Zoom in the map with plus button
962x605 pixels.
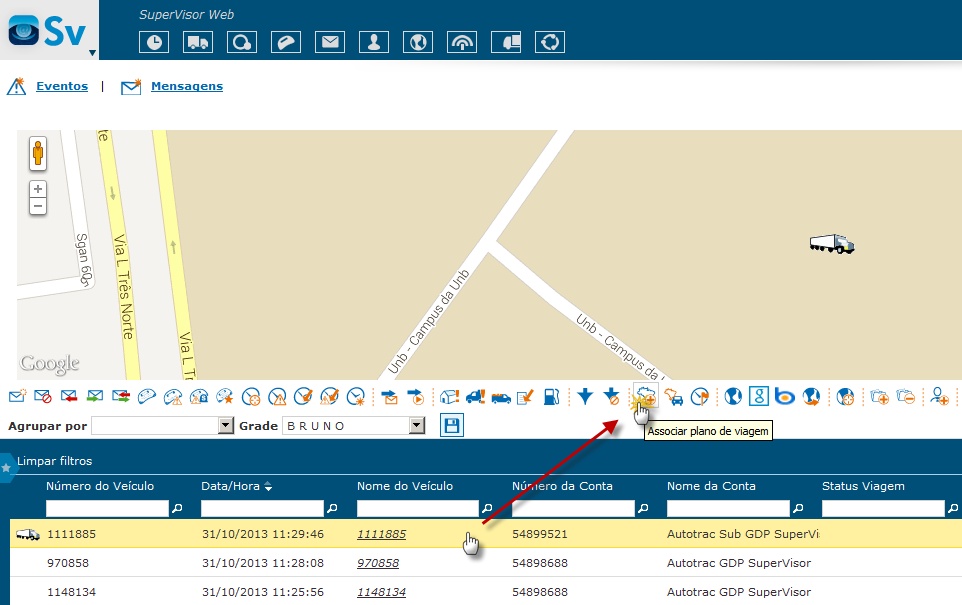(x=38, y=189)
